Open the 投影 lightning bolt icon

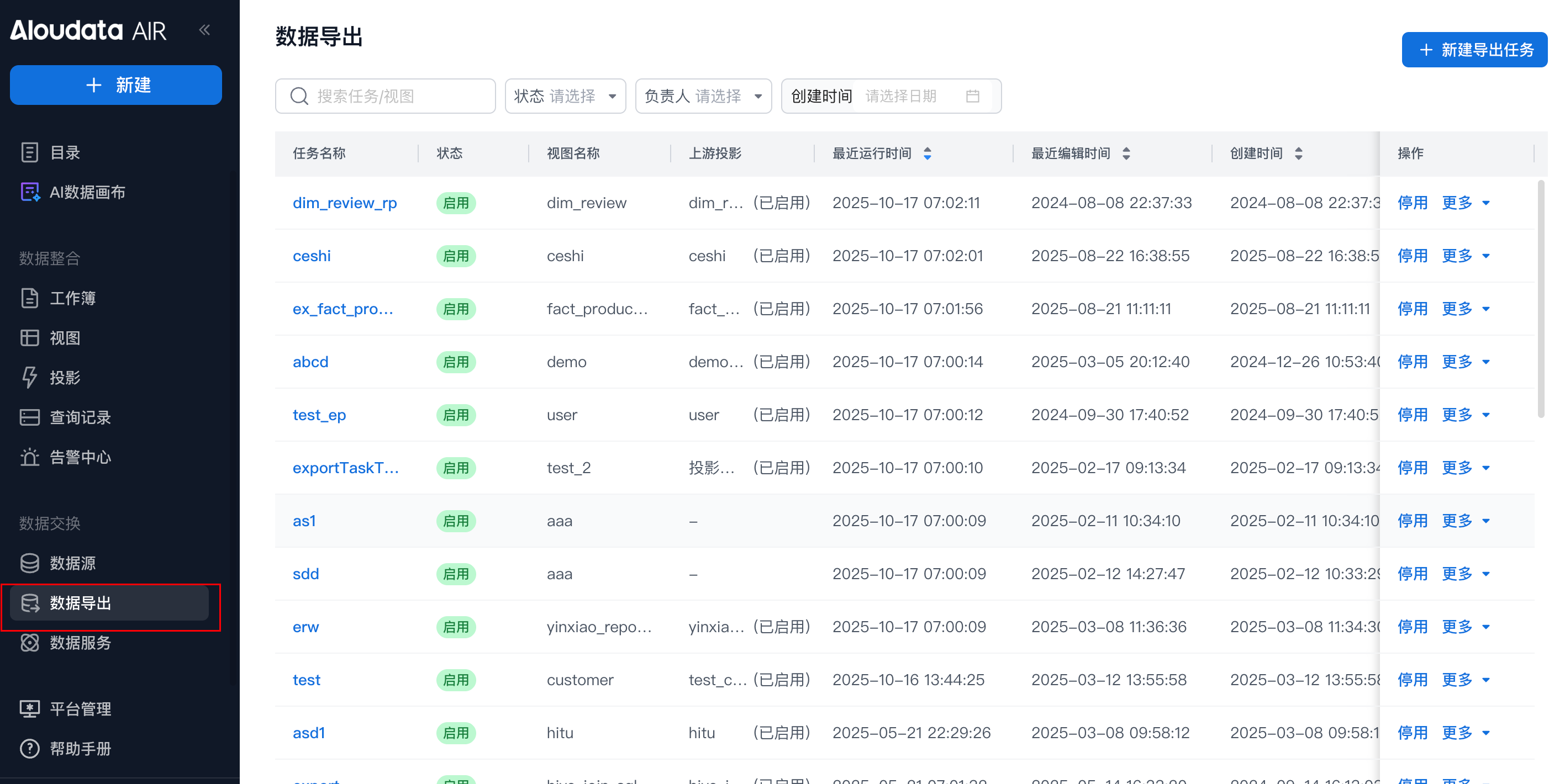coord(29,377)
